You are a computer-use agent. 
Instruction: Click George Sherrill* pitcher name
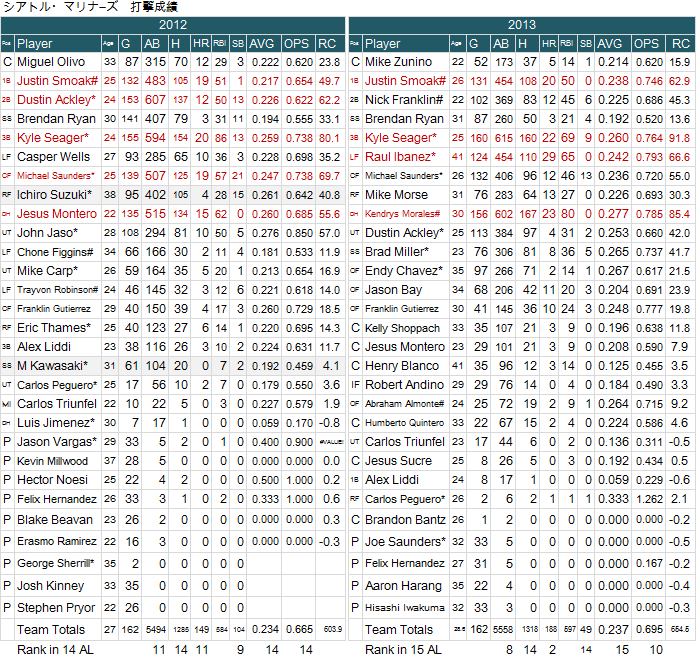(x=55, y=563)
